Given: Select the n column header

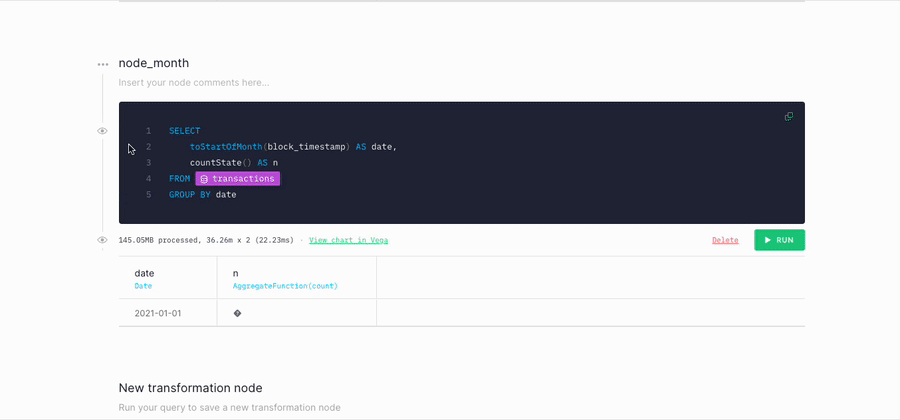Looking at the screenshot, I should point(236,273).
